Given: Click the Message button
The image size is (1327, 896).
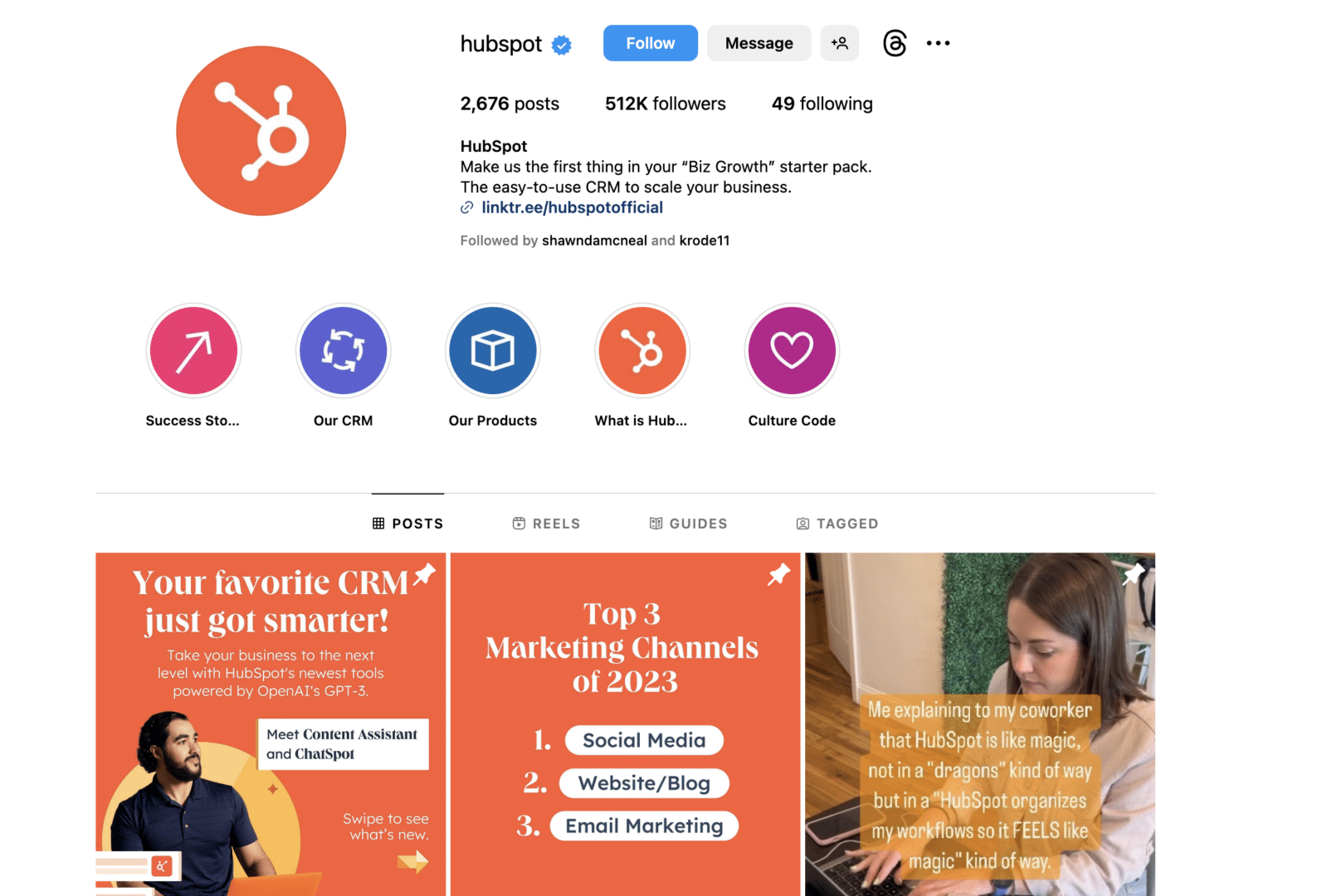Looking at the screenshot, I should 759,43.
